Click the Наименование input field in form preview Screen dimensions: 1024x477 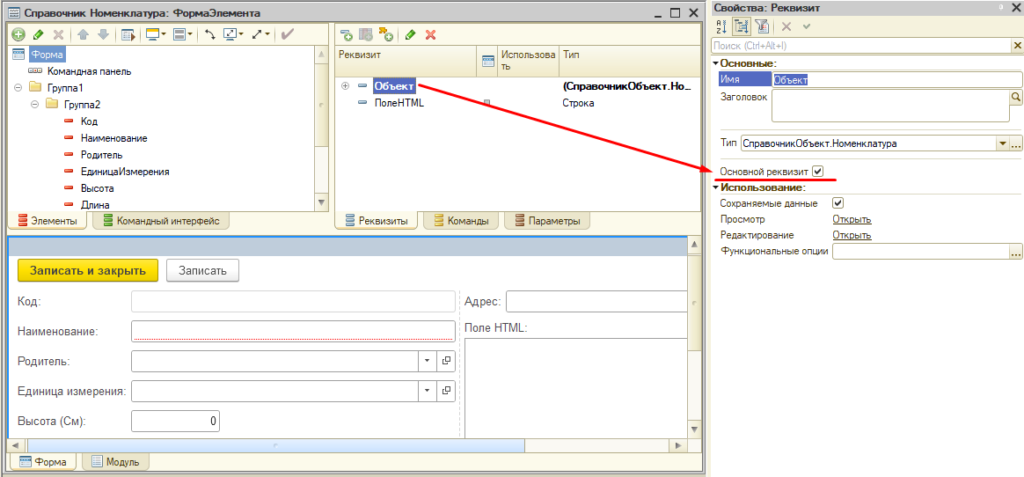point(293,331)
